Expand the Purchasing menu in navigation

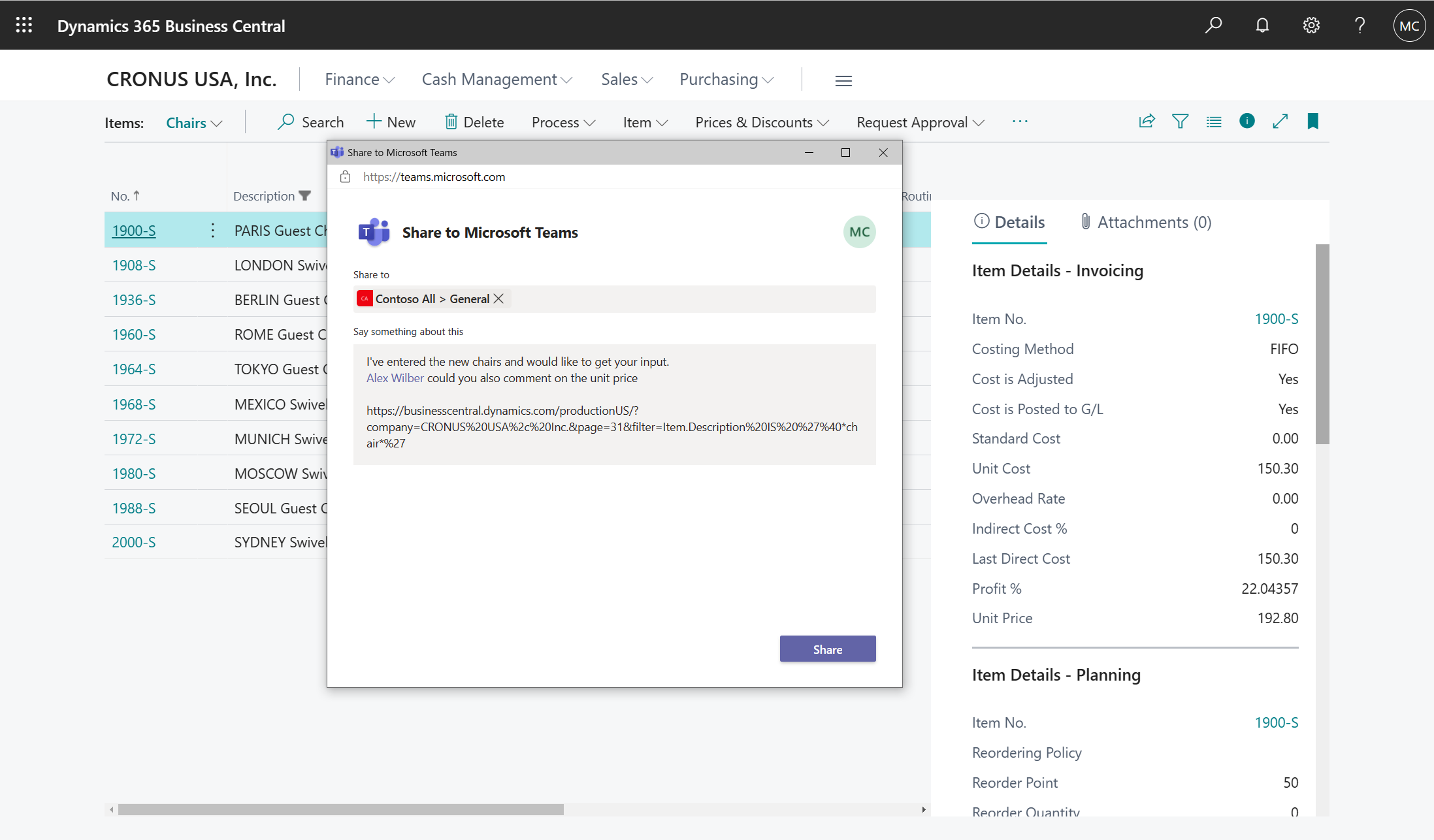click(x=726, y=79)
